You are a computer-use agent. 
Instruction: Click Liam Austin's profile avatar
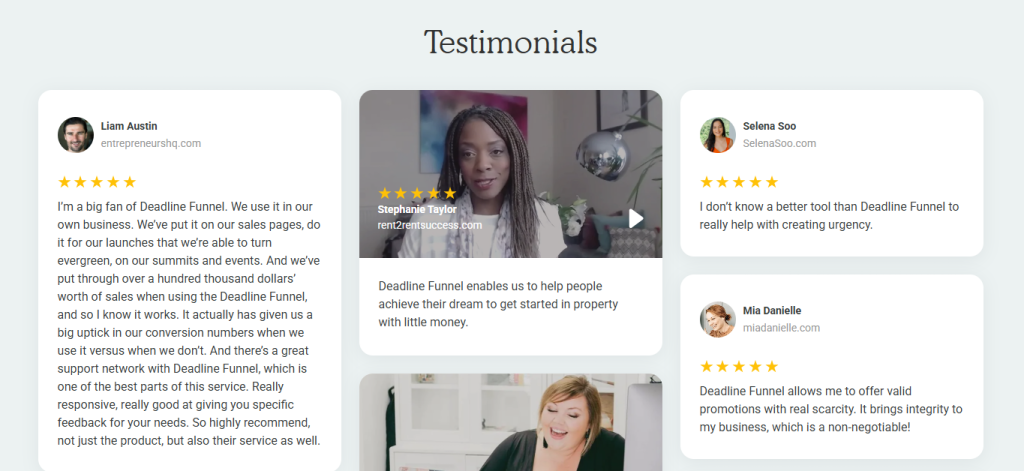tap(76, 135)
